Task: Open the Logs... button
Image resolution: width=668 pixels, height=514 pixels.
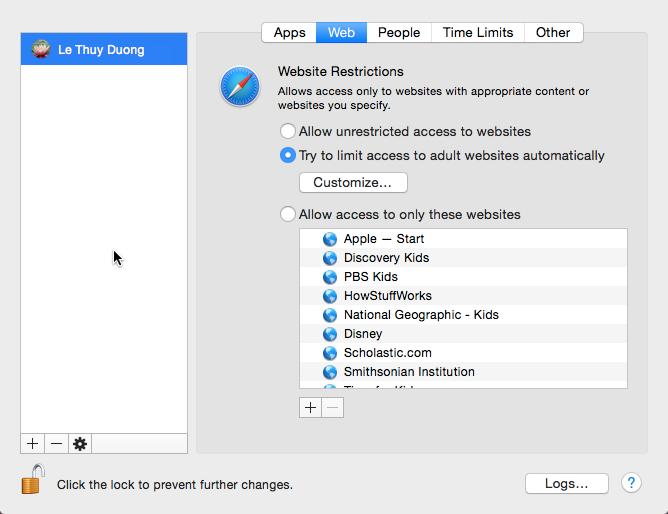Action: click(567, 483)
